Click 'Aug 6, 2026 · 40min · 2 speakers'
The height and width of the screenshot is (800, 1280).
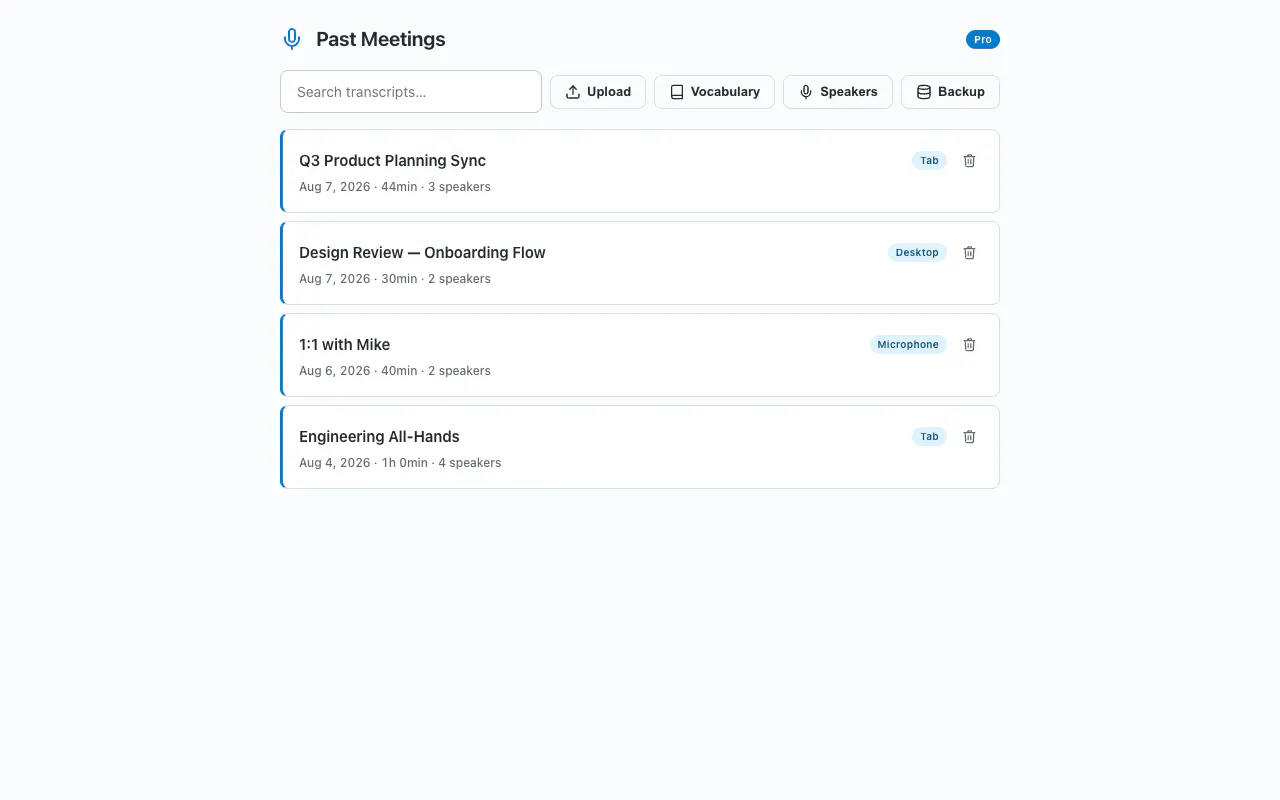pos(395,371)
